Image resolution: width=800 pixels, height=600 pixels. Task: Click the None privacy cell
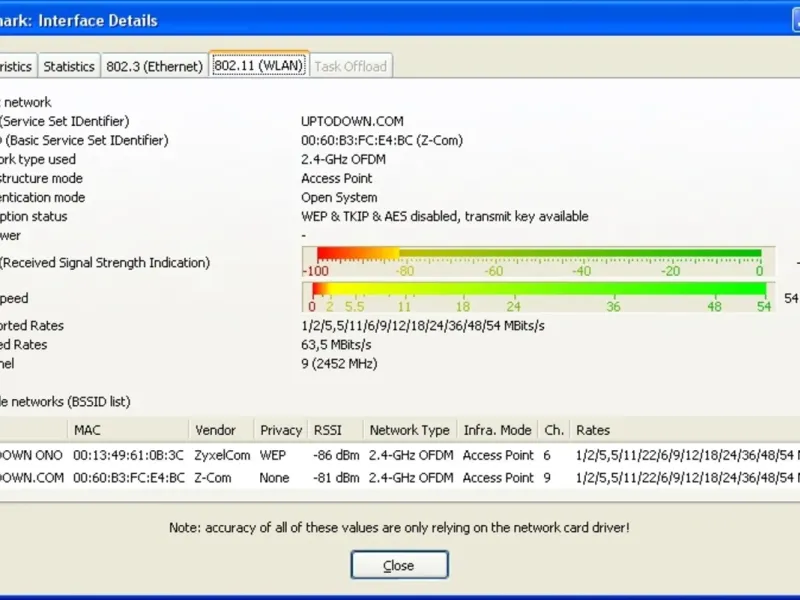pyautogui.click(x=274, y=478)
